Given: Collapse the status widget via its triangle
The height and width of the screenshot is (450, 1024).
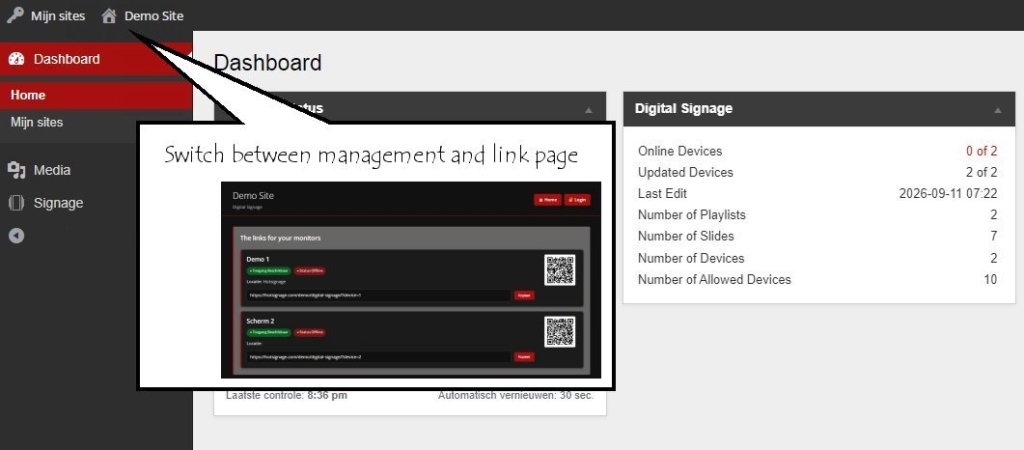Looking at the screenshot, I should (588, 110).
